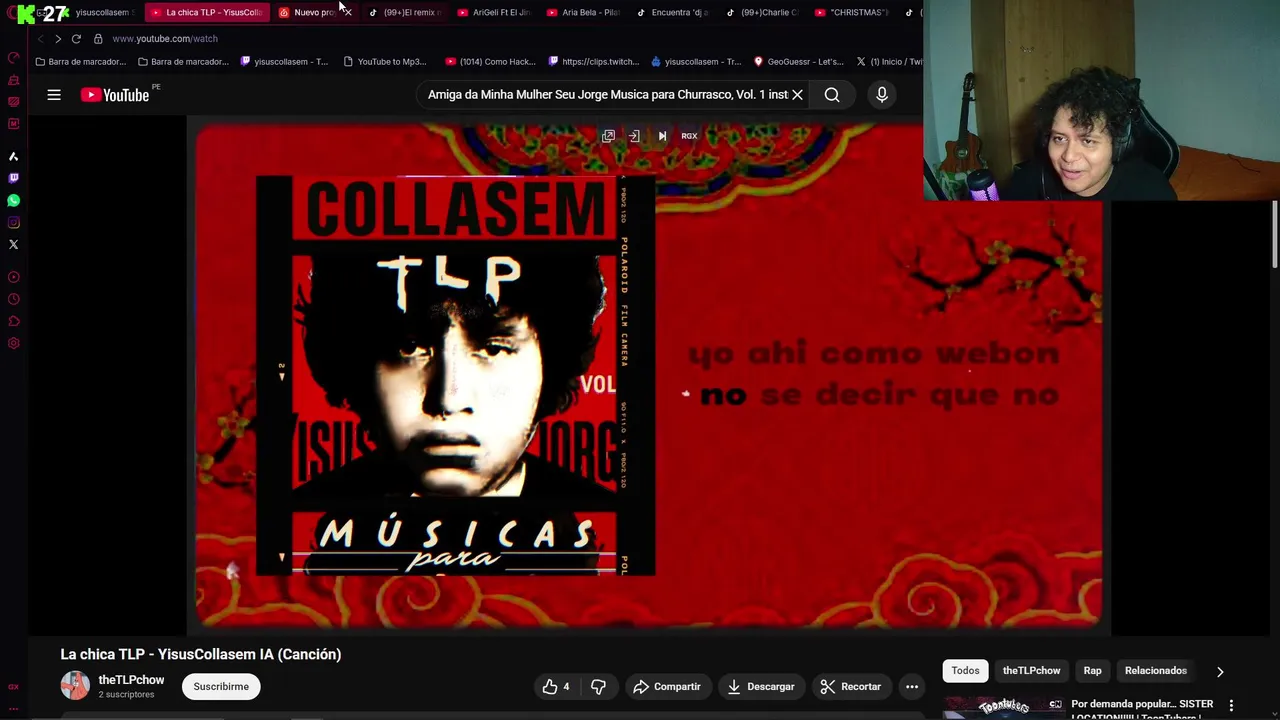
Task: Run search with magnifier button
Action: point(832,95)
